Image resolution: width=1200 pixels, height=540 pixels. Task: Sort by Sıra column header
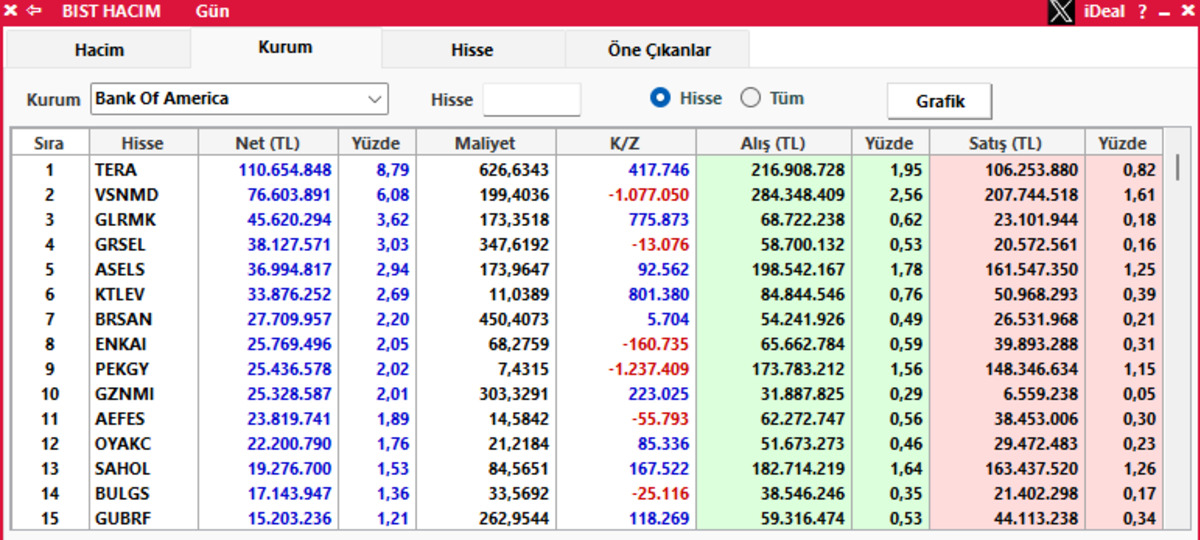click(49, 143)
